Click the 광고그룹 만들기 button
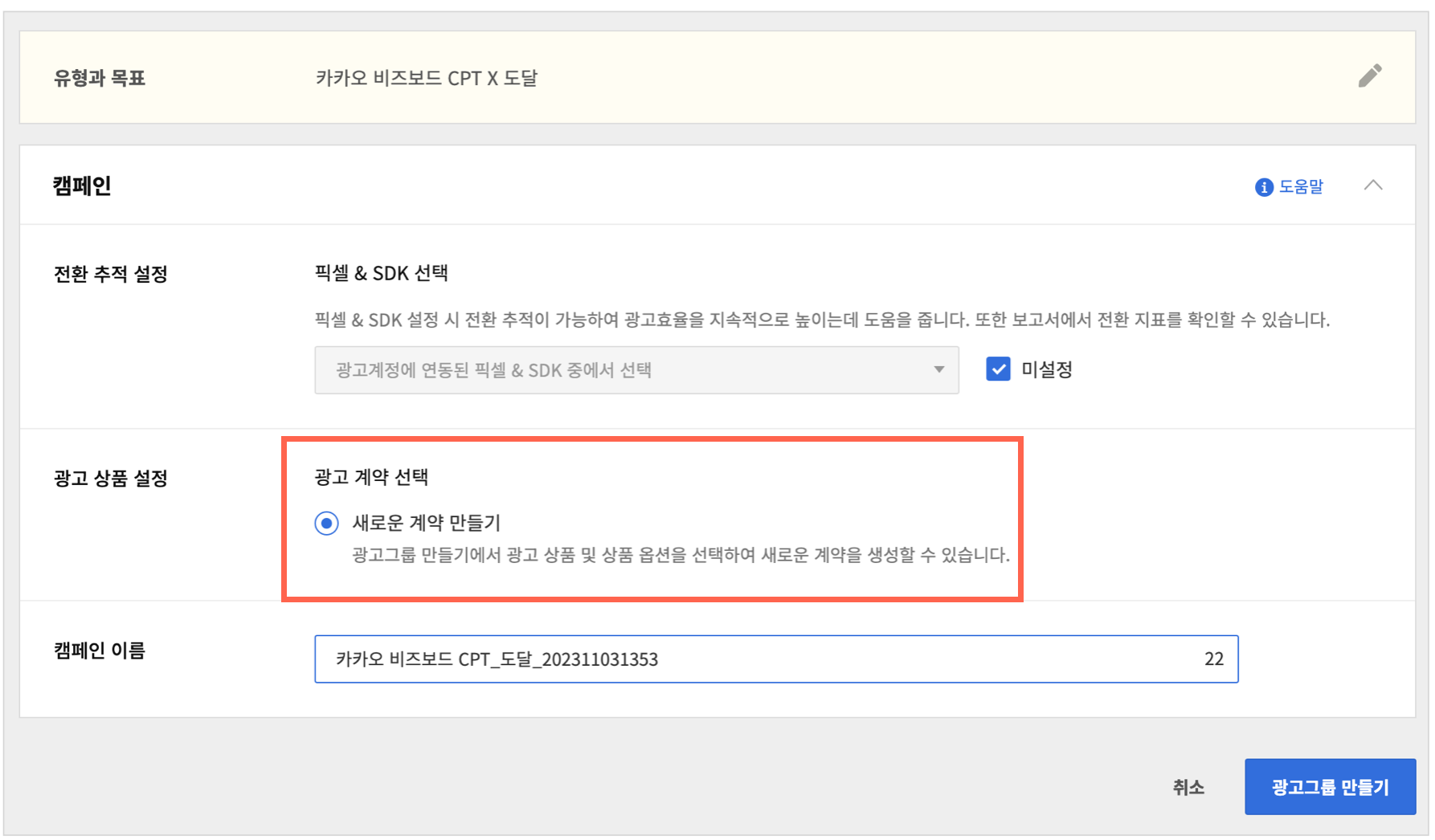This screenshot has height=840, width=1435. (1330, 787)
